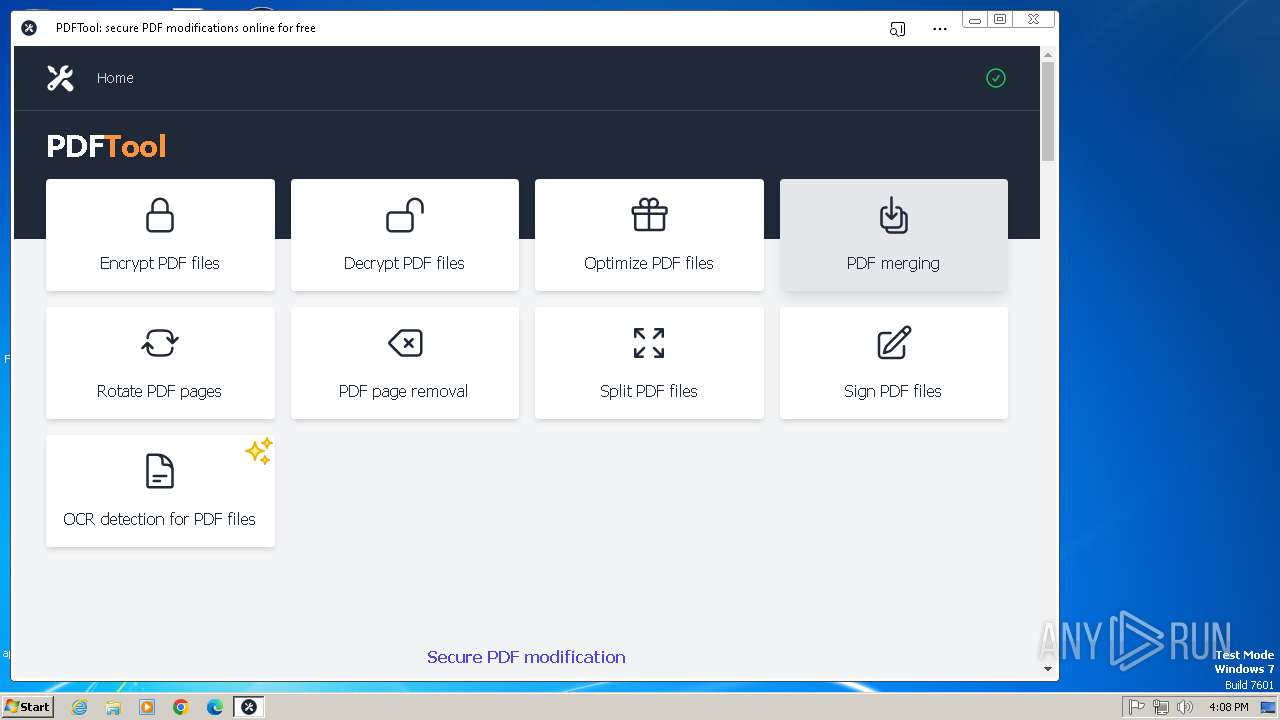Open the Decrypt PDF files tool
1280x720 pixels.
point(404,235)
